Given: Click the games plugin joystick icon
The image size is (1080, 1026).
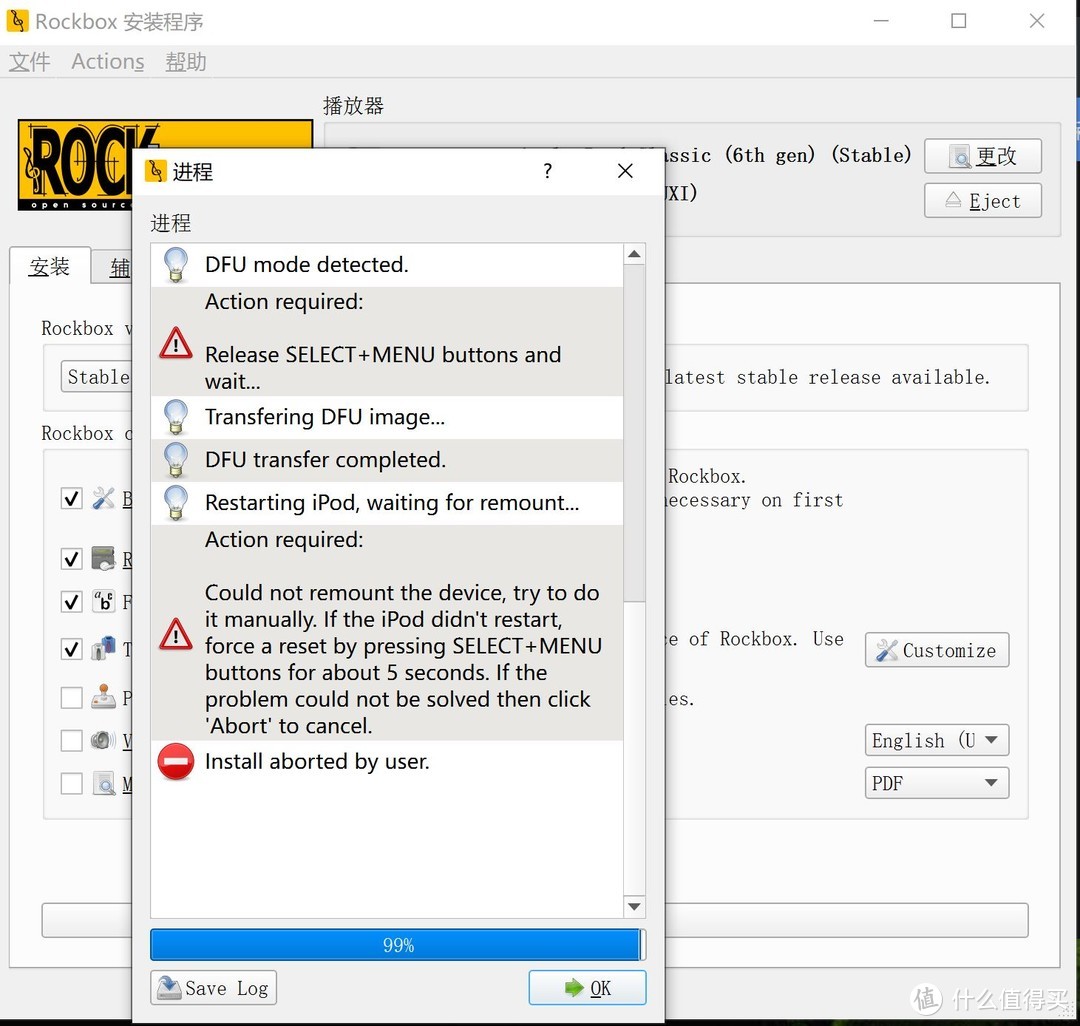Looking at the screenshot, I should coord(104,697).
